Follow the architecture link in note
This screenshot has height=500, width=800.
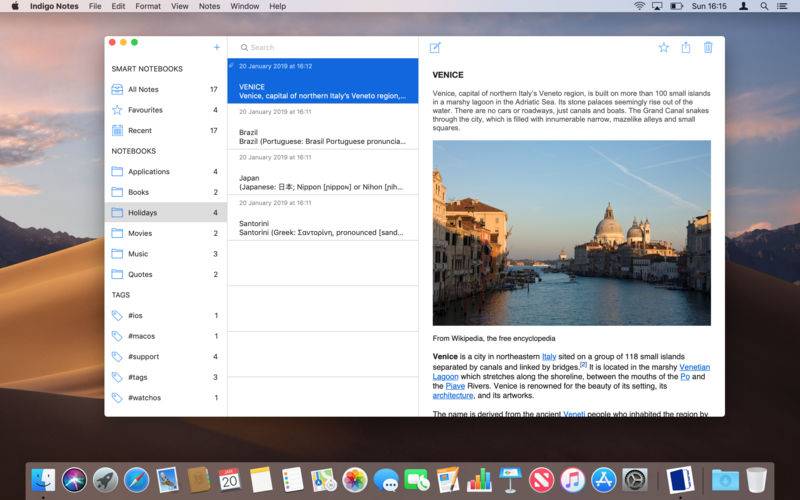[x=453, y=395]
